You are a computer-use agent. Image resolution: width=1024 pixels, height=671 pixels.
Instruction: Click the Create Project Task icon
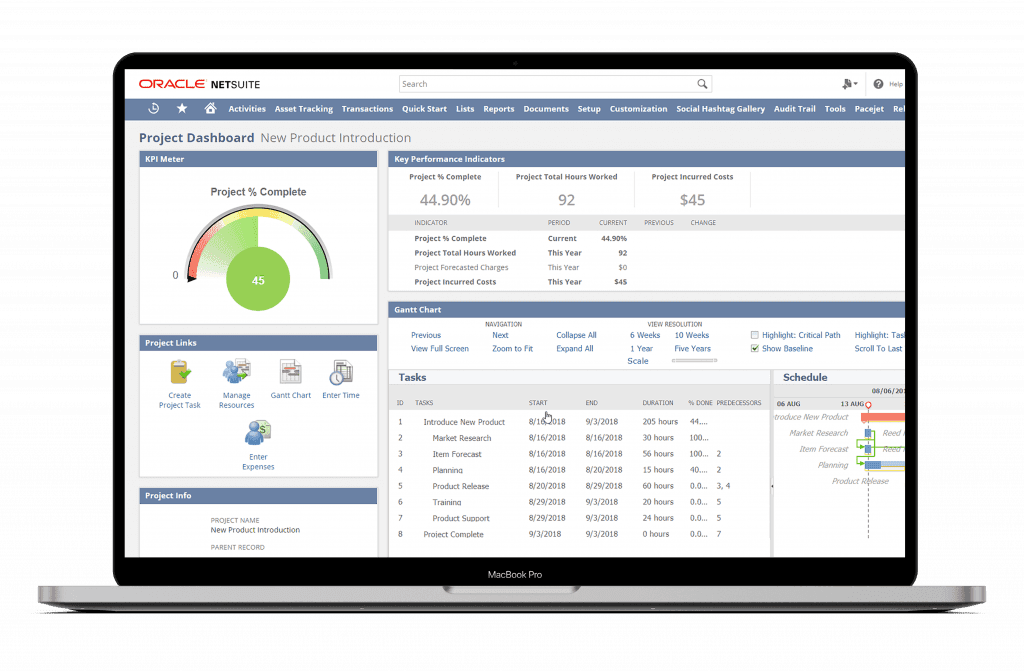pos(180,372)
